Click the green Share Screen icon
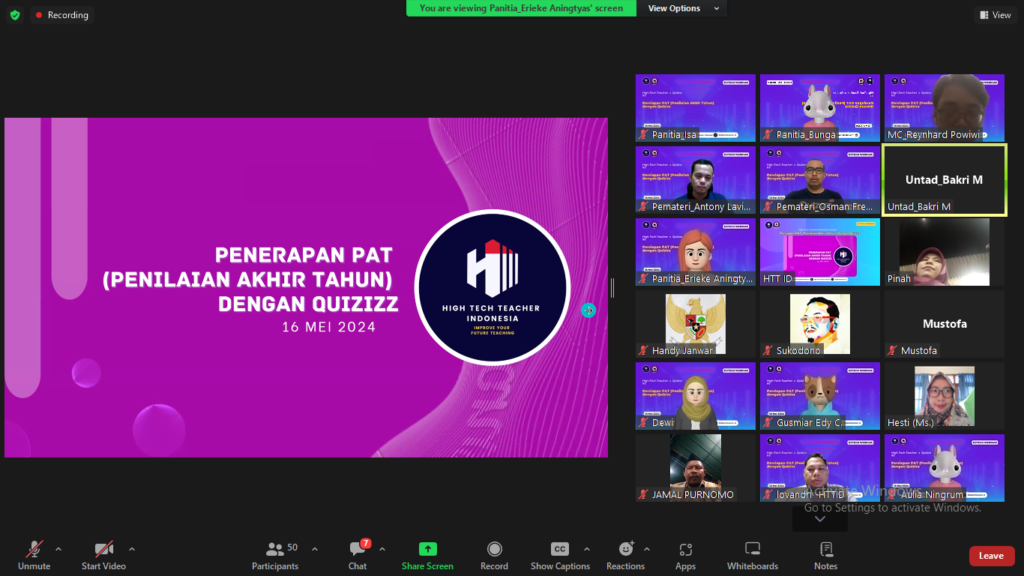Image resolution: width=1024 pixels, height=576 pixels. pos(427,549)
